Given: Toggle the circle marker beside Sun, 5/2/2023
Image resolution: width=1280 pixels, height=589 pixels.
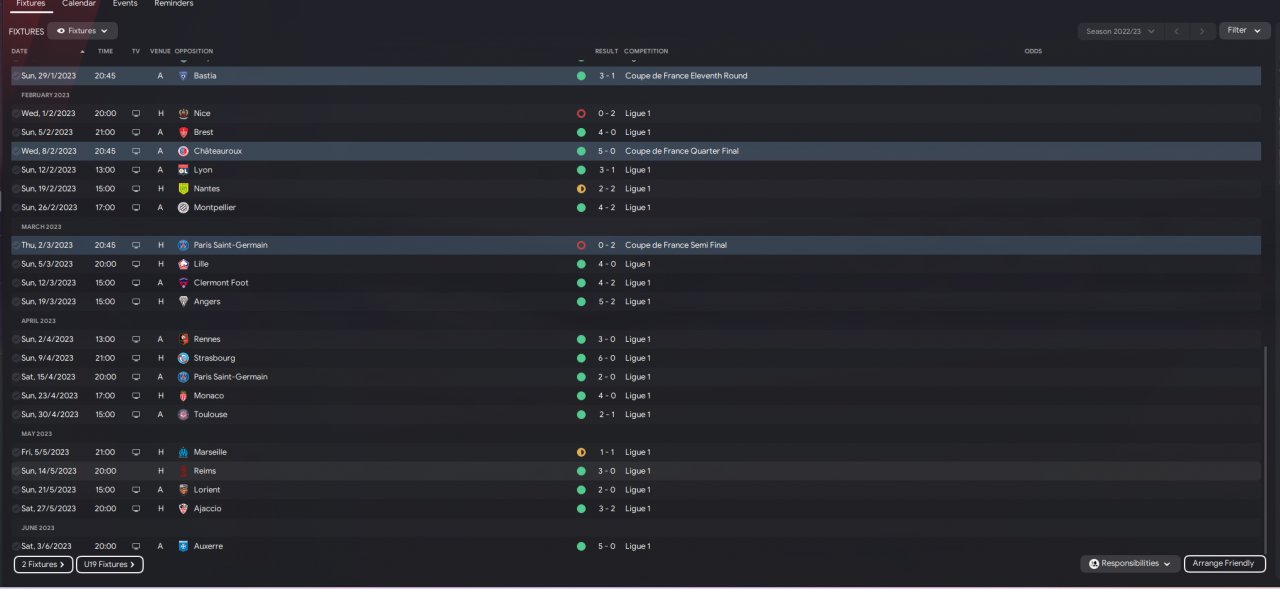Looking at the screenshot, I should pos(16,133).
